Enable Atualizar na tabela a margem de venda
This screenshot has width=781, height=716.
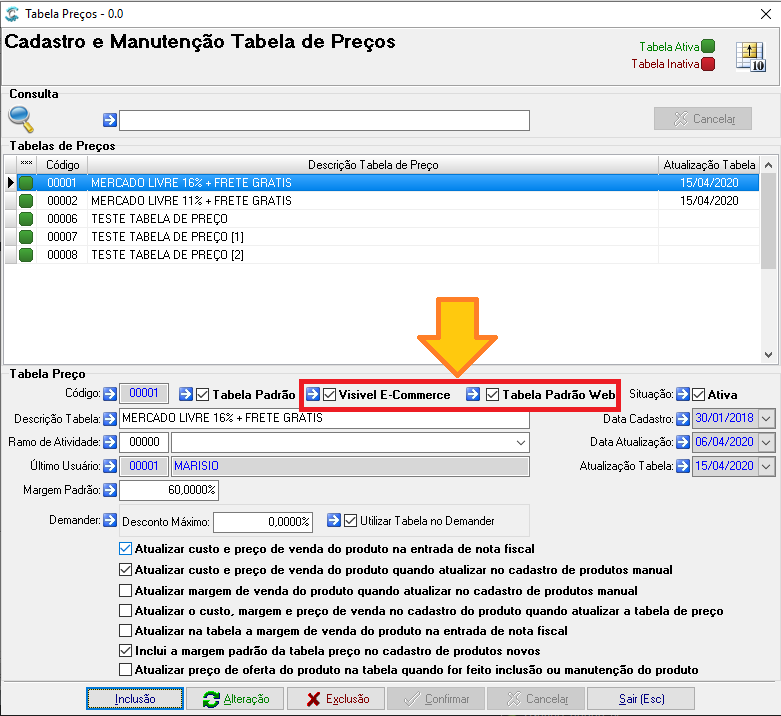tap(126, 631)
